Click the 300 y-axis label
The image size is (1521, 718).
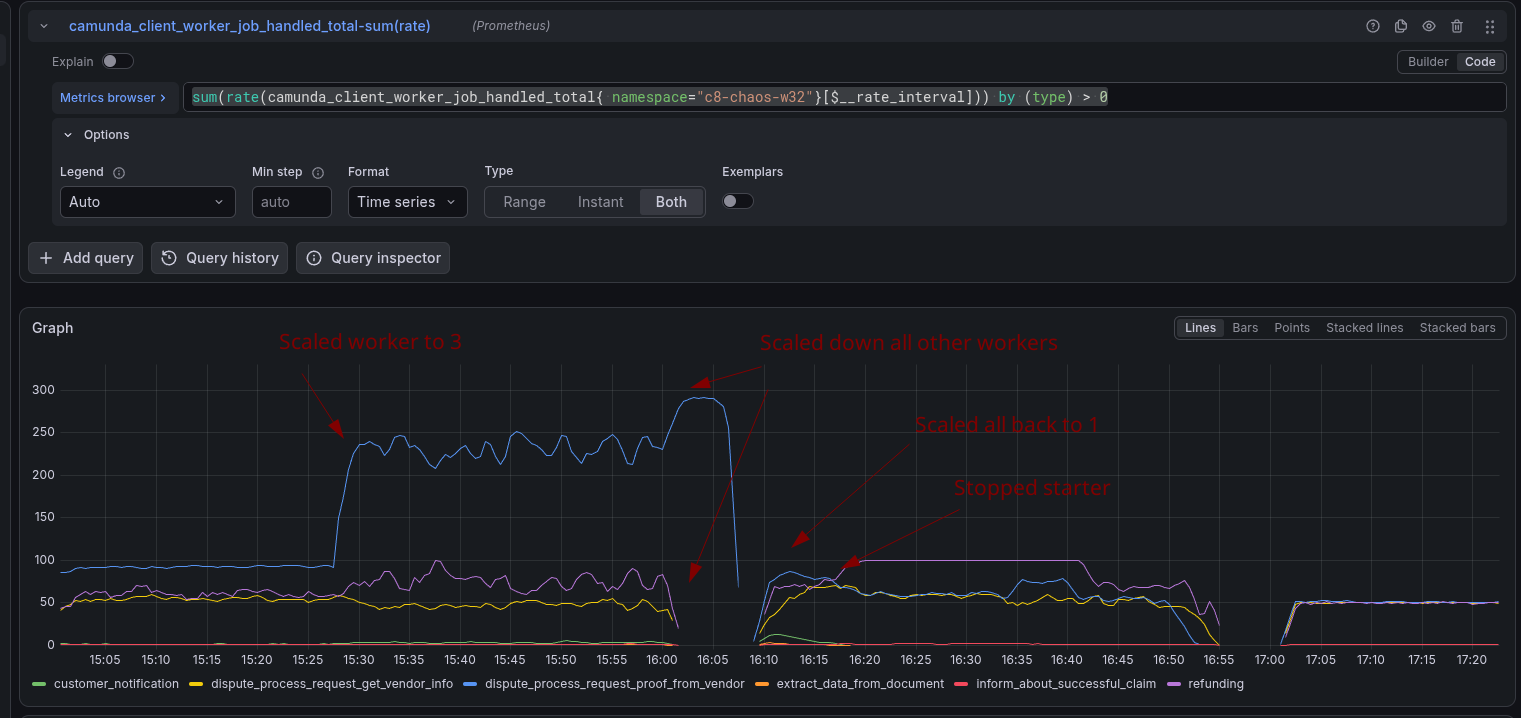pos(43,390)
